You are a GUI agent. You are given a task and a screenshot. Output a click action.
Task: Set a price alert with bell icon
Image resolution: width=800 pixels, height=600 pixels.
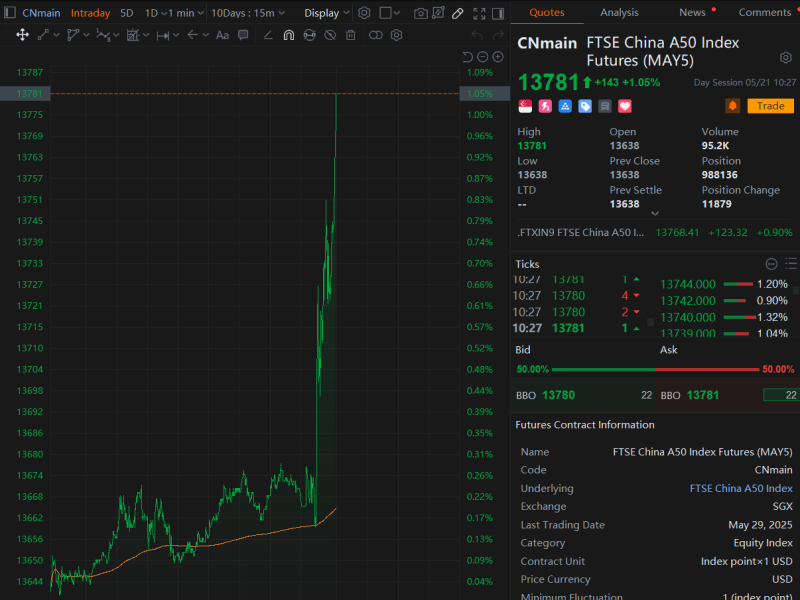[x=733, y=106]
